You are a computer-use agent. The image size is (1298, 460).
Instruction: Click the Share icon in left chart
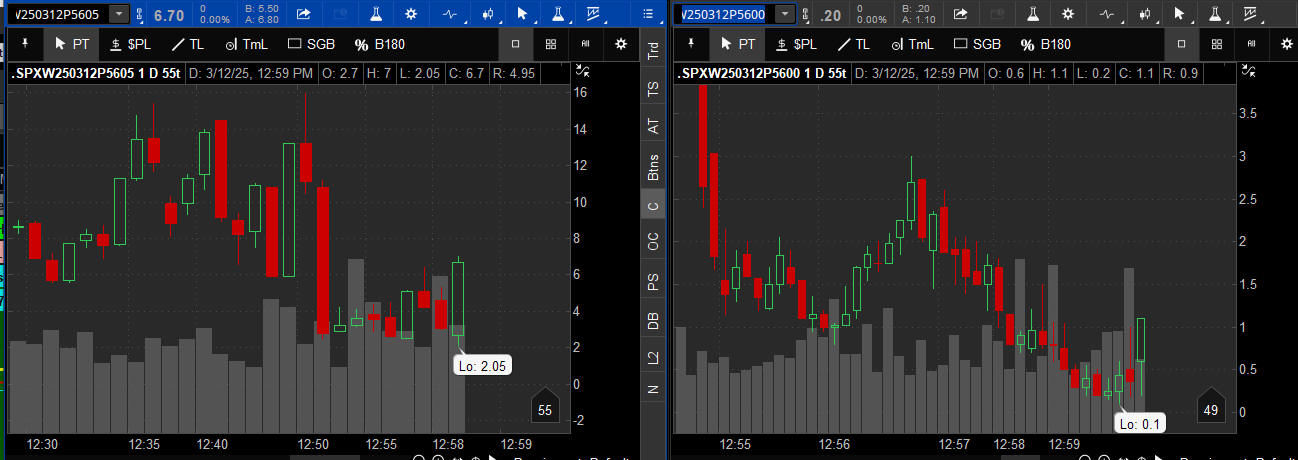click(x=304, y=14)
